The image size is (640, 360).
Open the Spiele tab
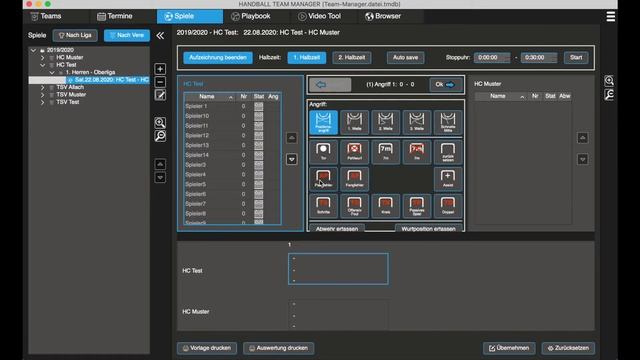coord(190,16)
